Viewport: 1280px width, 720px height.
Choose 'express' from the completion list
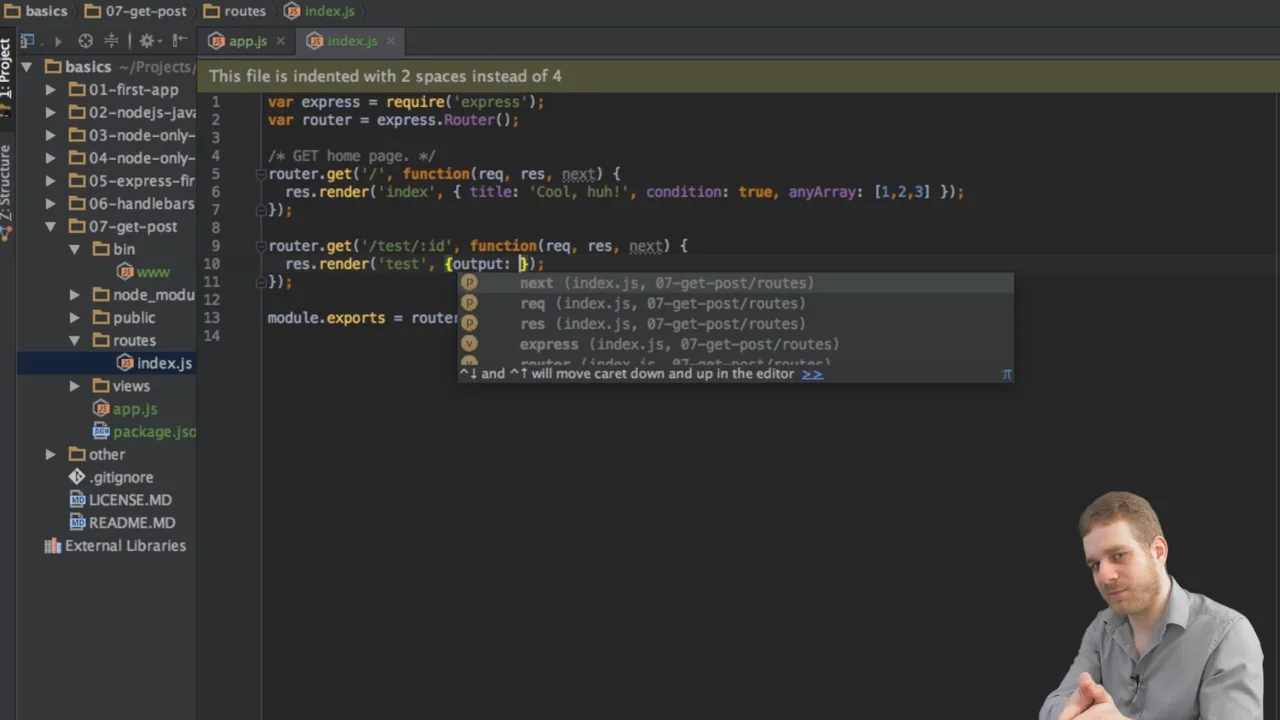(735, 344)
